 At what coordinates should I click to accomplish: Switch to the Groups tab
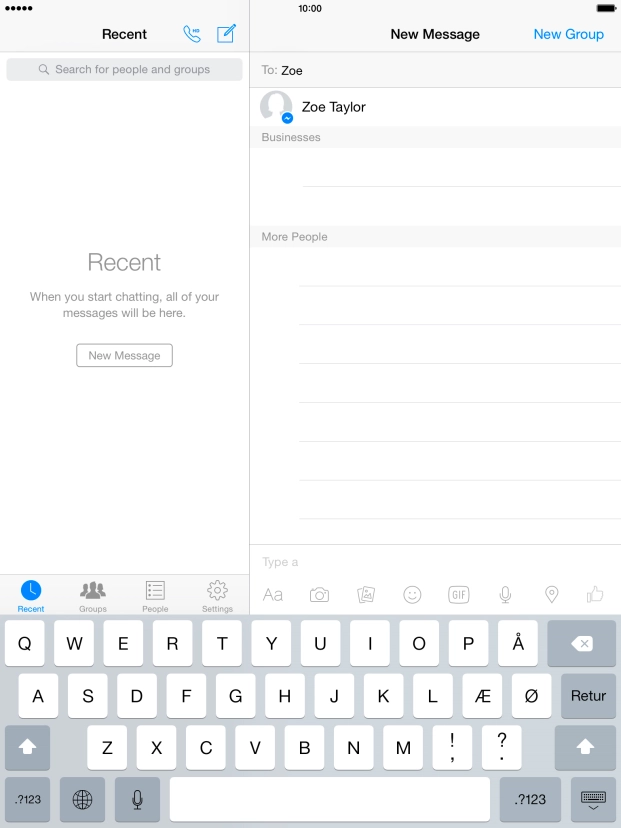93,596
